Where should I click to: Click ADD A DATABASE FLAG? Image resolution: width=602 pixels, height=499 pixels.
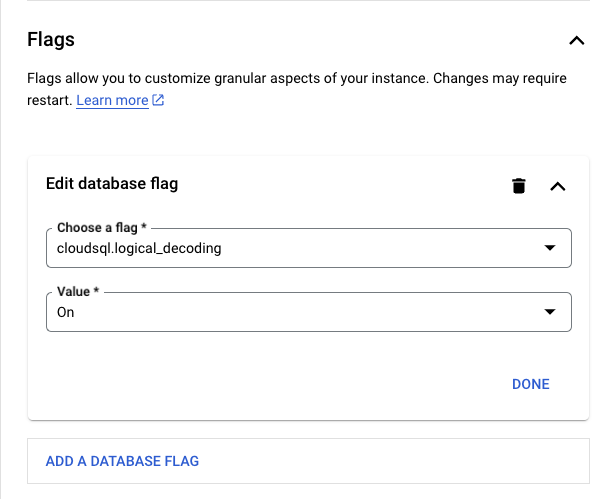[x=122, y=461]
